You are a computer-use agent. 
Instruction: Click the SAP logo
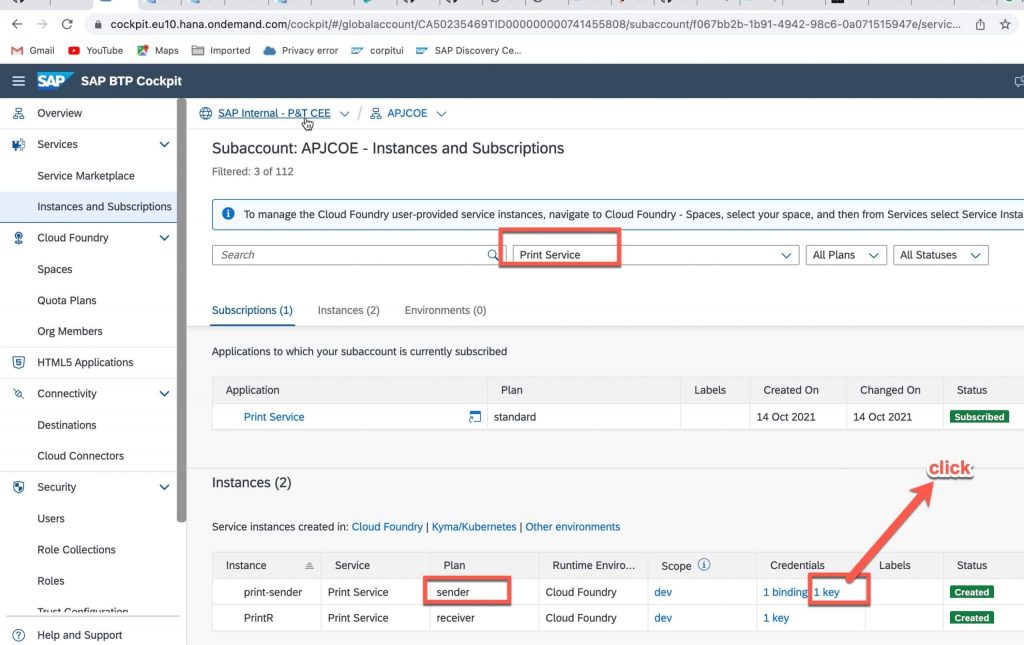pyautogui.click(x=54, y=80)
